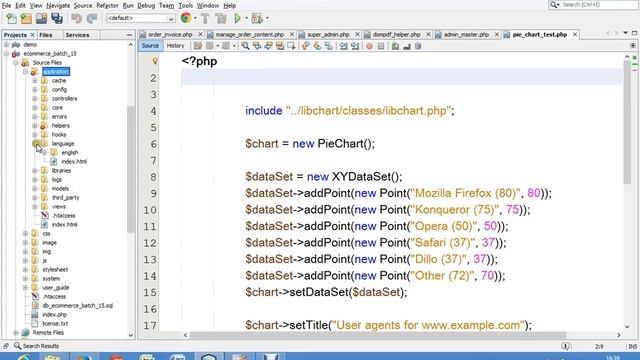
Task: Click the Shift Line Left icon
Action: [x=343, y=46]
